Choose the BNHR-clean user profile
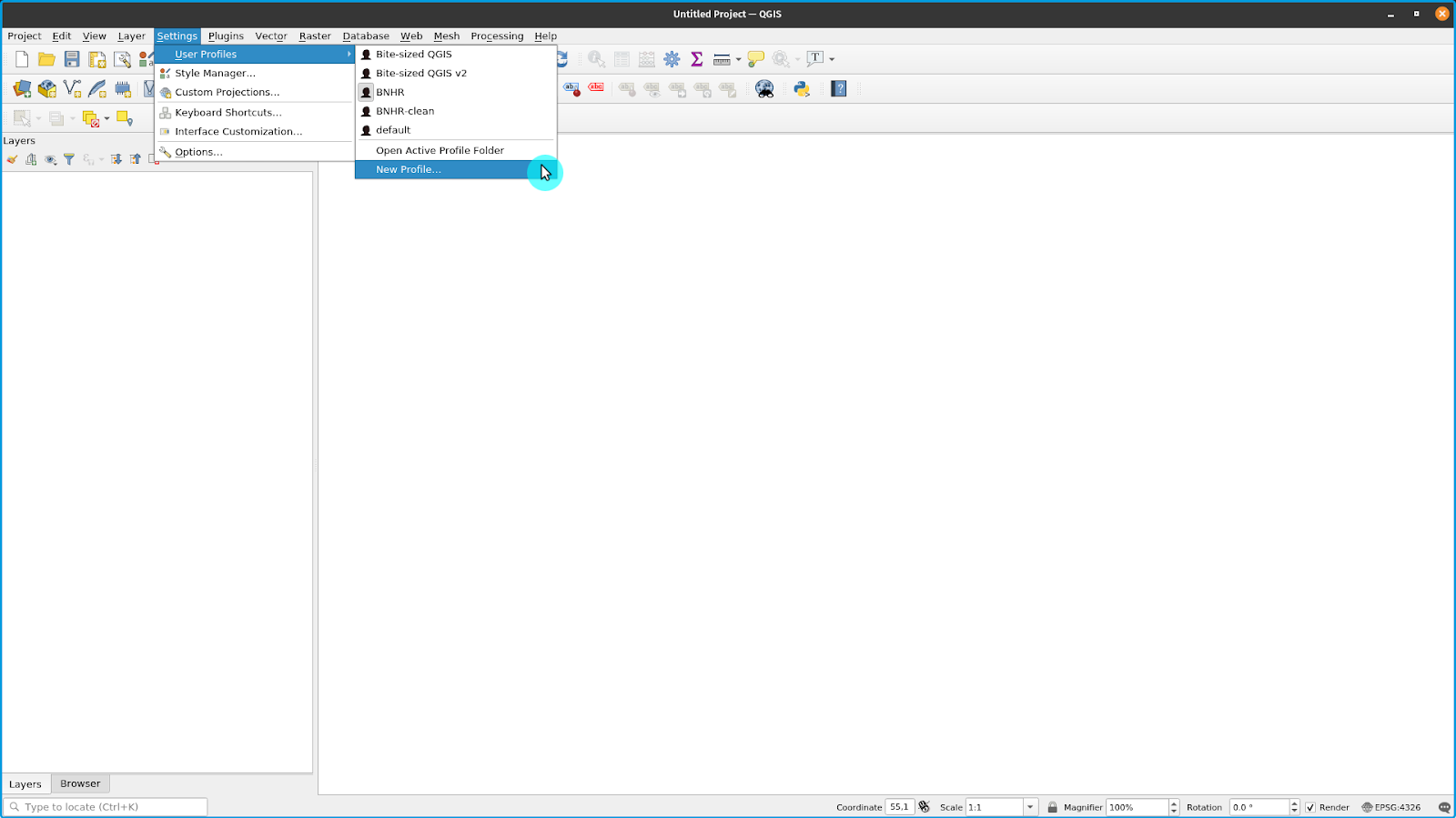Screen dimensions: 1456x818 tap(405, 111)
